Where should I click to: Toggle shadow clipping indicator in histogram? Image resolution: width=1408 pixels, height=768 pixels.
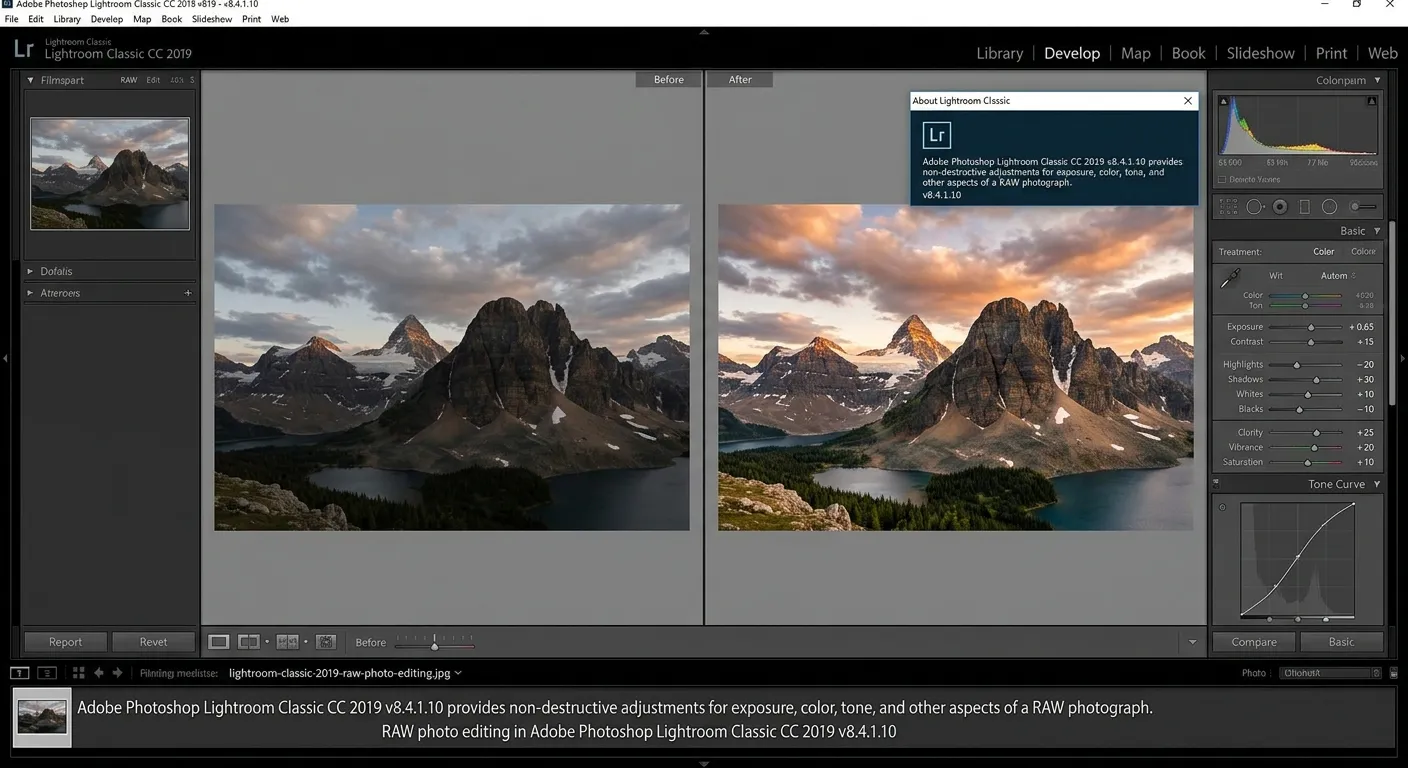click(x=1223, y=101)
